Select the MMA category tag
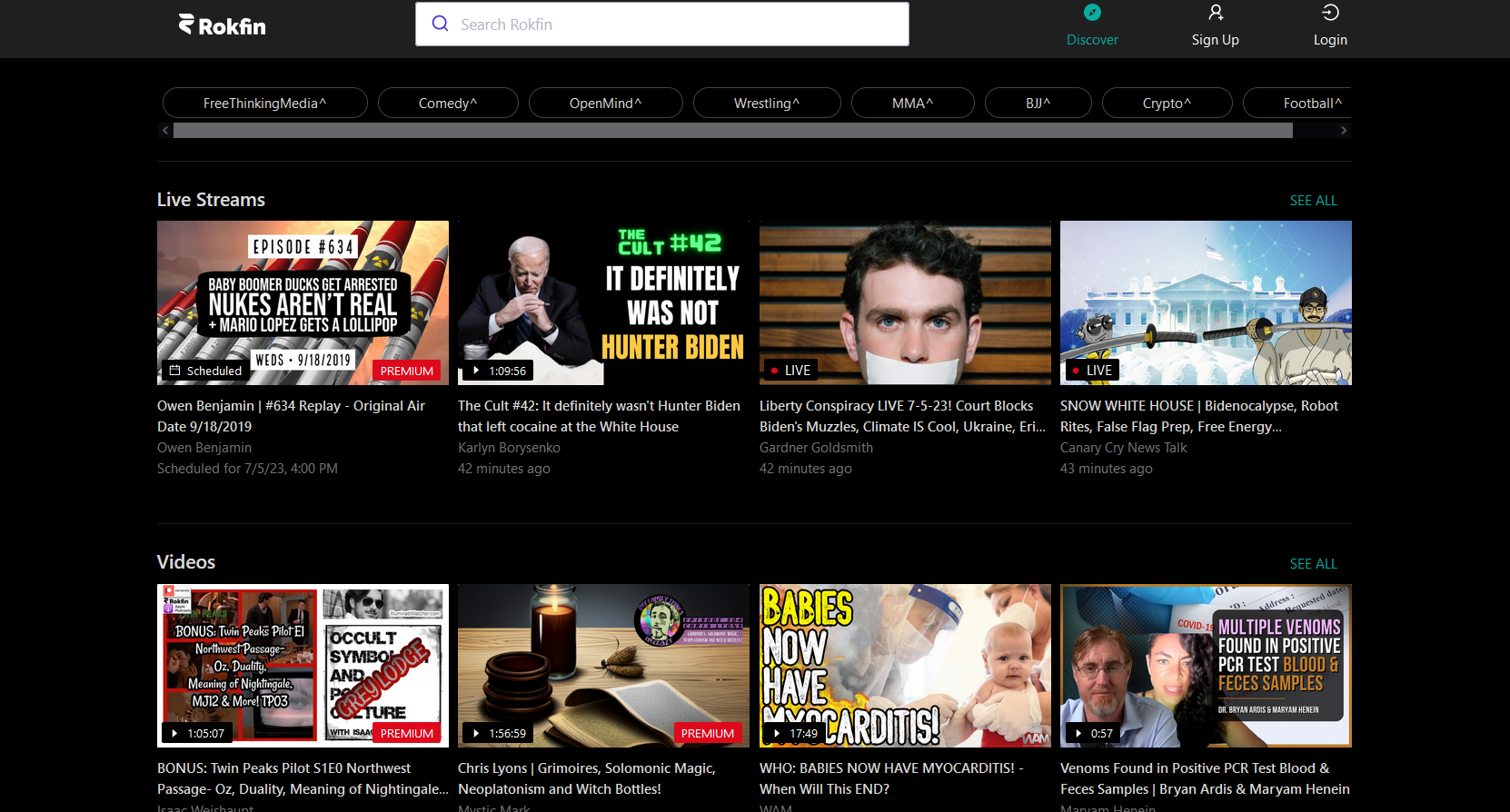The image size is (1510, 812). [x=912, y=103]
